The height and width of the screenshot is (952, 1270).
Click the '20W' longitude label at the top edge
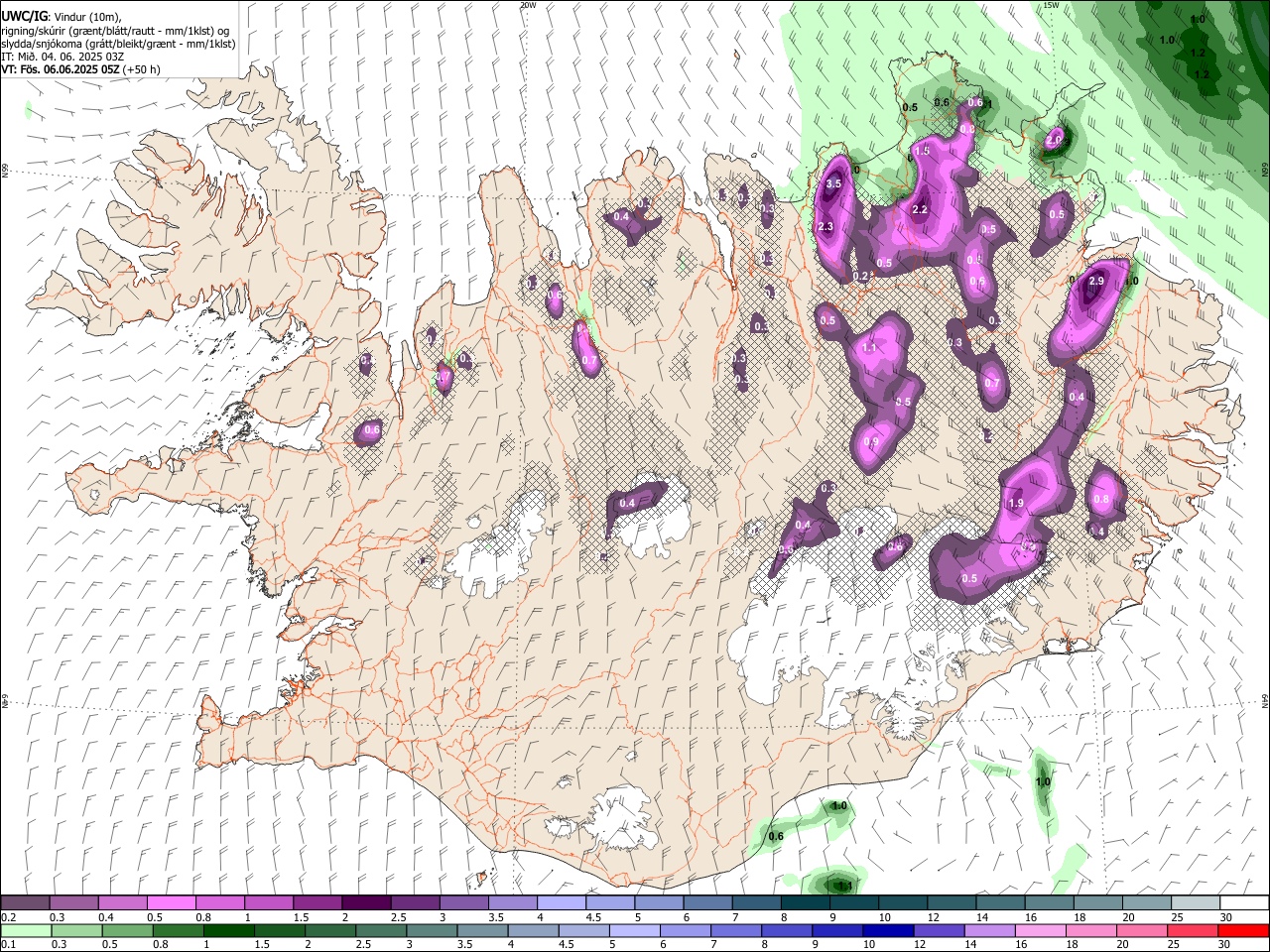528,5
